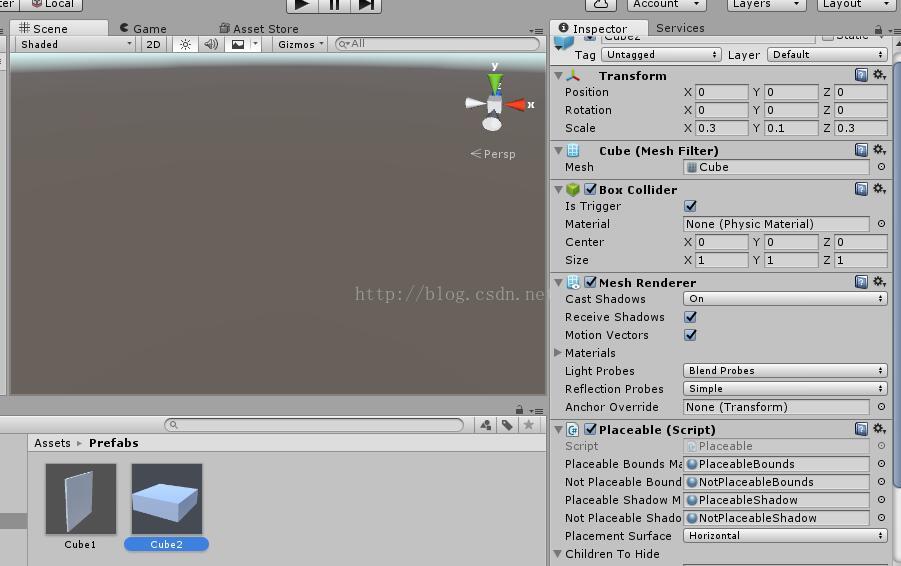Toggle the Persp projection label
Viewport: 901px width, 566px height.
coord(493,154)
